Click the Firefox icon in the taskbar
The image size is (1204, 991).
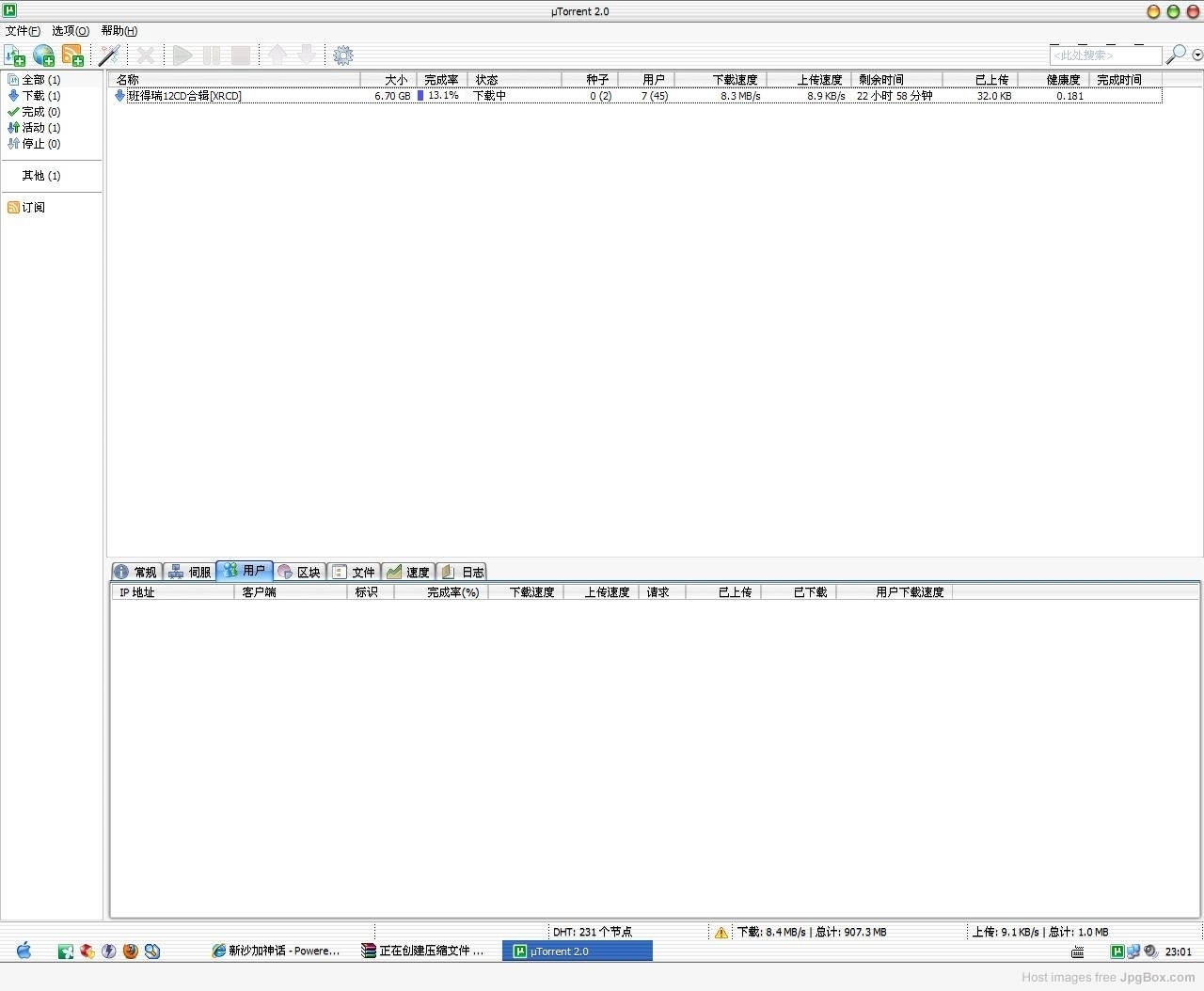[x=131, y=952]
